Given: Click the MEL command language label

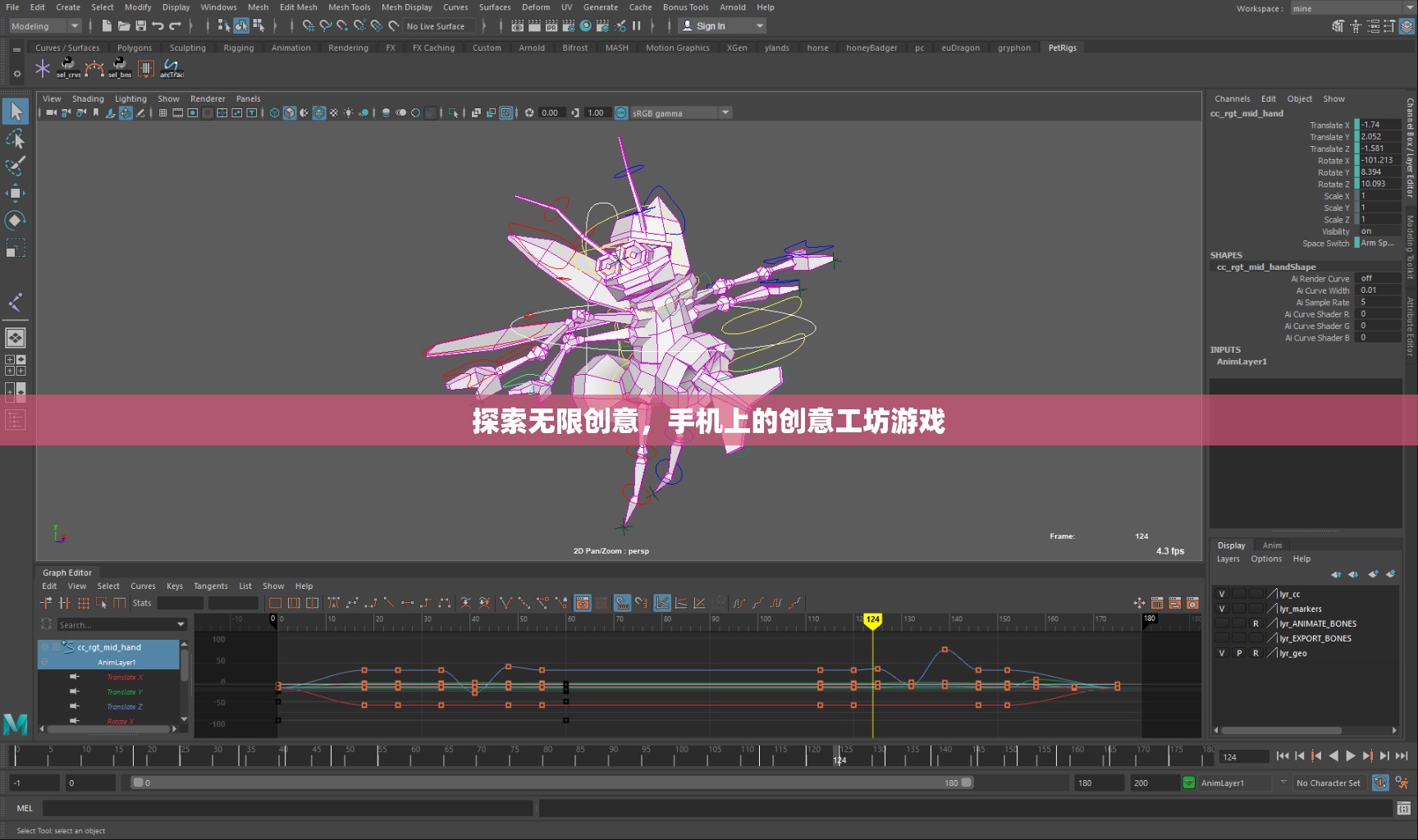Looking at the screenshot, I should pos(25,809).
